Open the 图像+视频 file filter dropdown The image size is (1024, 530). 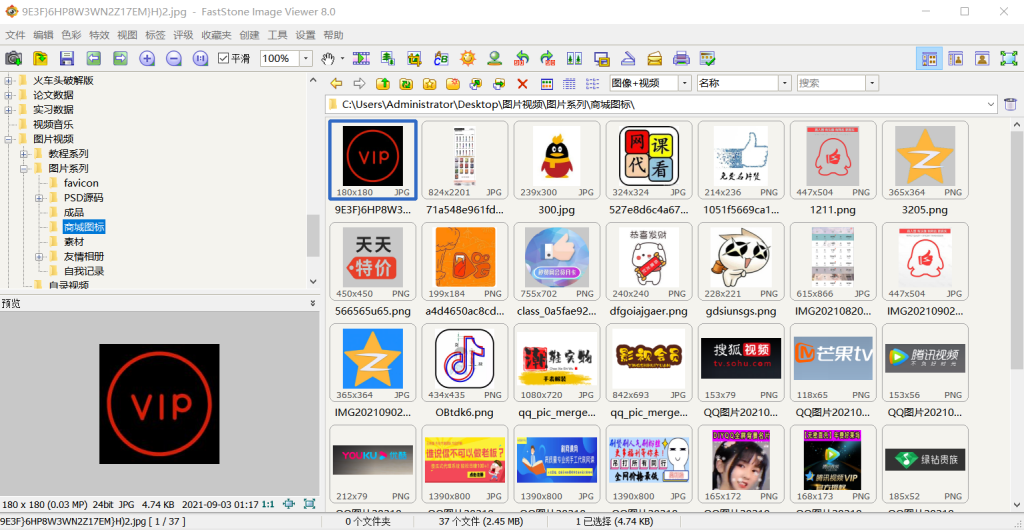[x=684, y=84]
